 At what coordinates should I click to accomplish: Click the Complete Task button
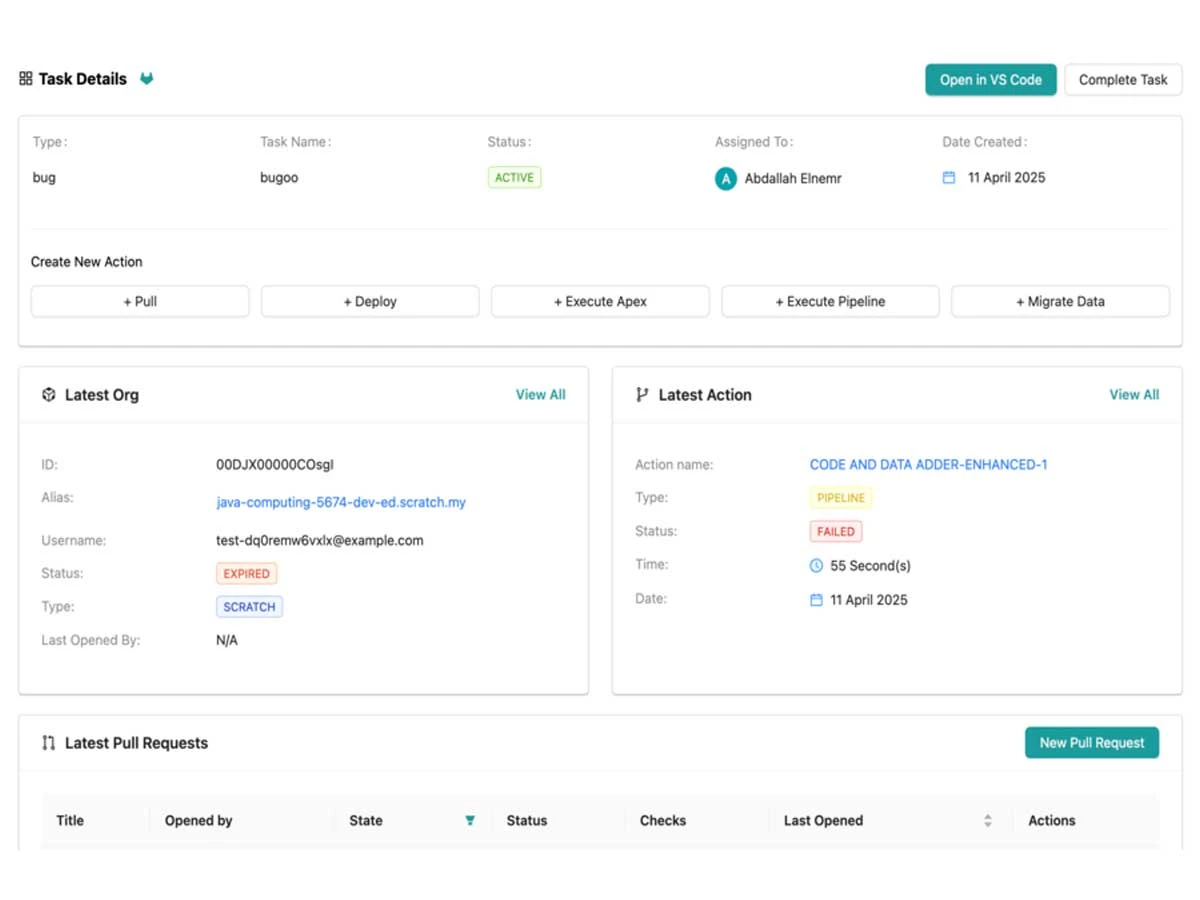coord(1123,80)
